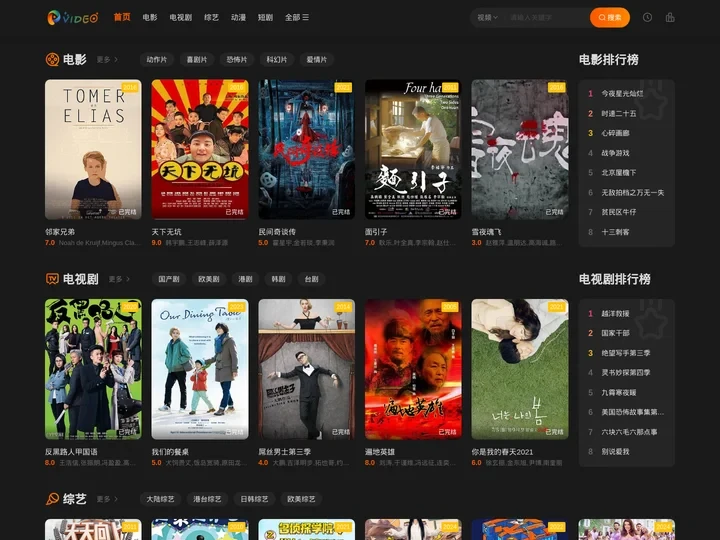Viewport: 720px width, 540px height.
Task: Expand 更多 next to 综艺 heading
Action: coord(107,499)
